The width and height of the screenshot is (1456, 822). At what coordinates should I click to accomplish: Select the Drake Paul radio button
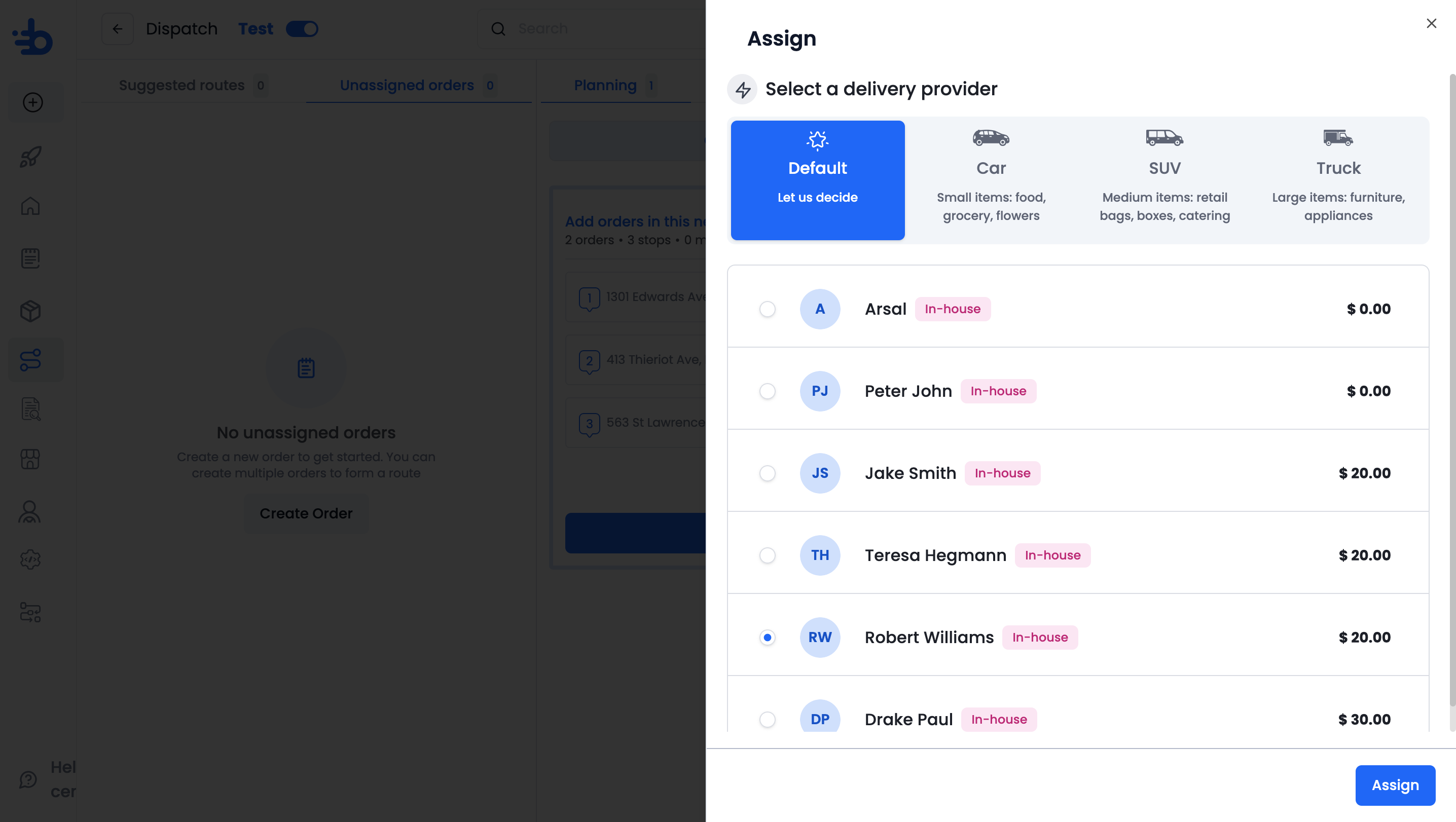[767, 719]
